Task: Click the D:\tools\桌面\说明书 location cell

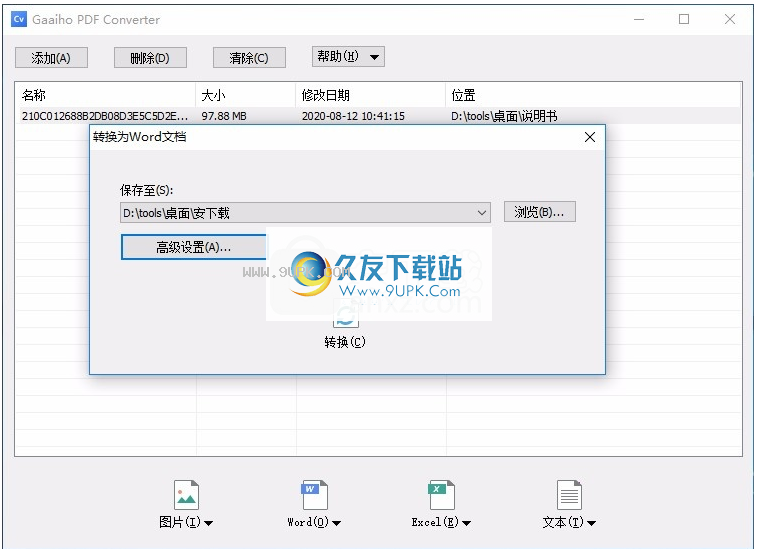Action: (504, 116)
